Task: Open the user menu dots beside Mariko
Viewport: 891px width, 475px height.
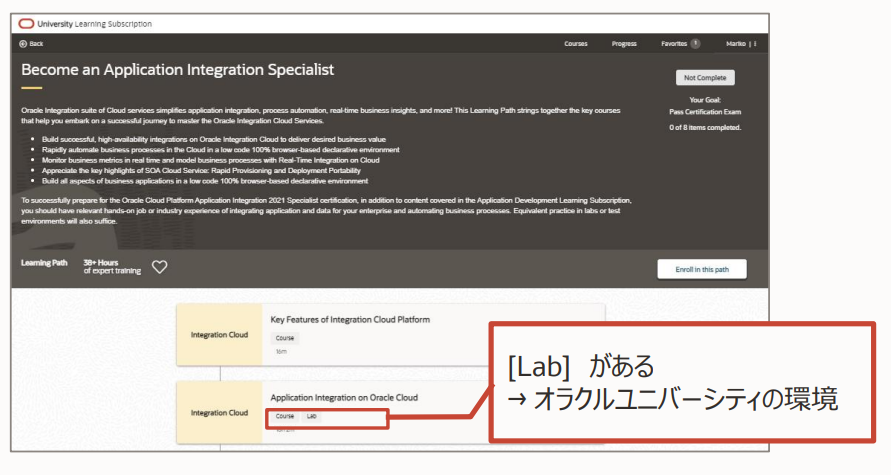Action: point(755,44)
